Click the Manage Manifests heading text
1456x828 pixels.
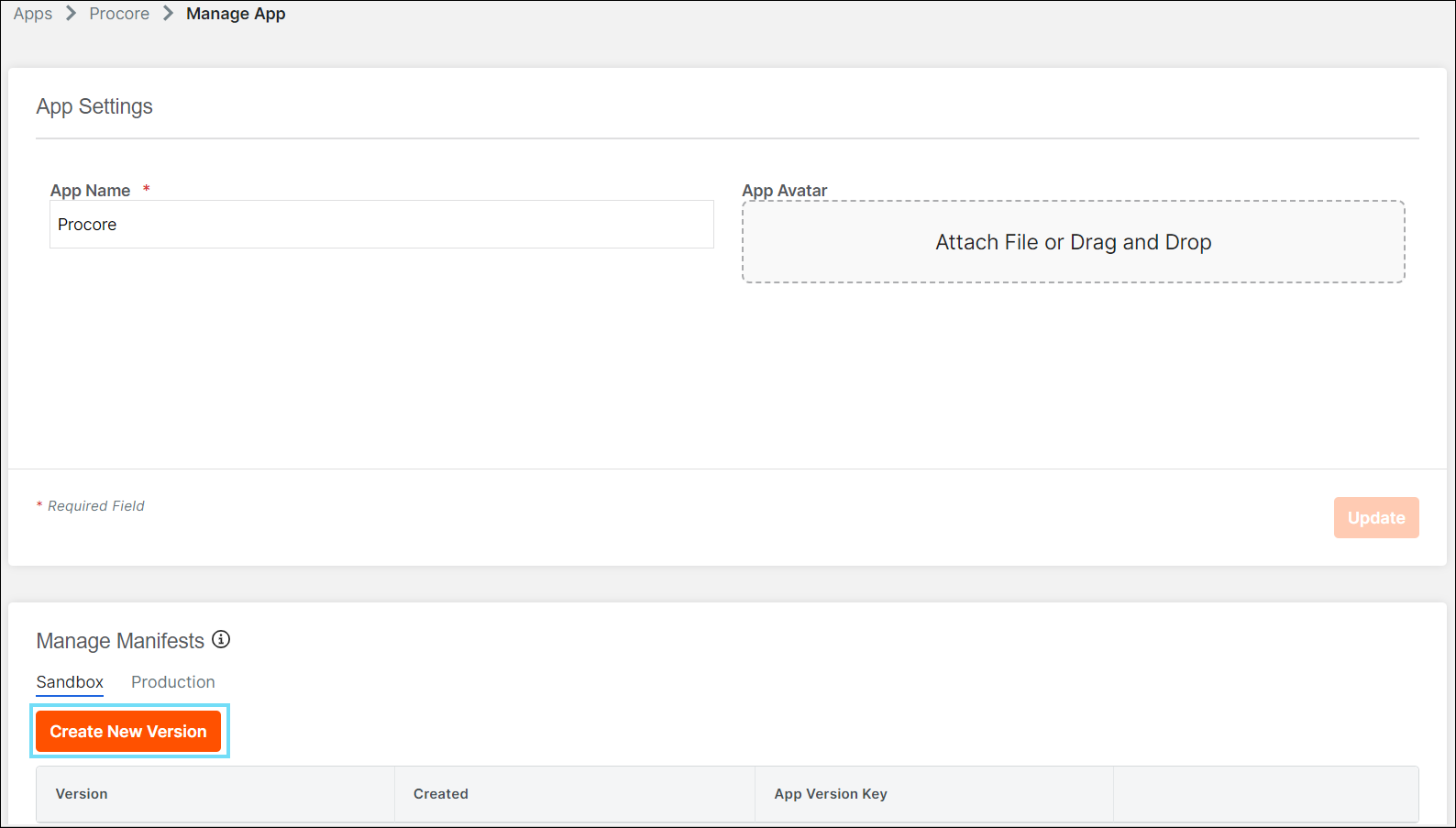120,641
